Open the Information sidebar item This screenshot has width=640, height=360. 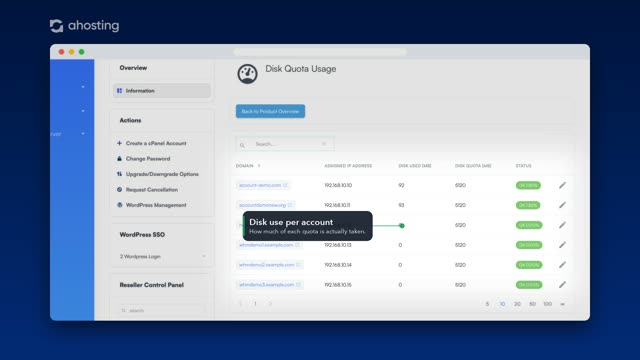(162, 91)
